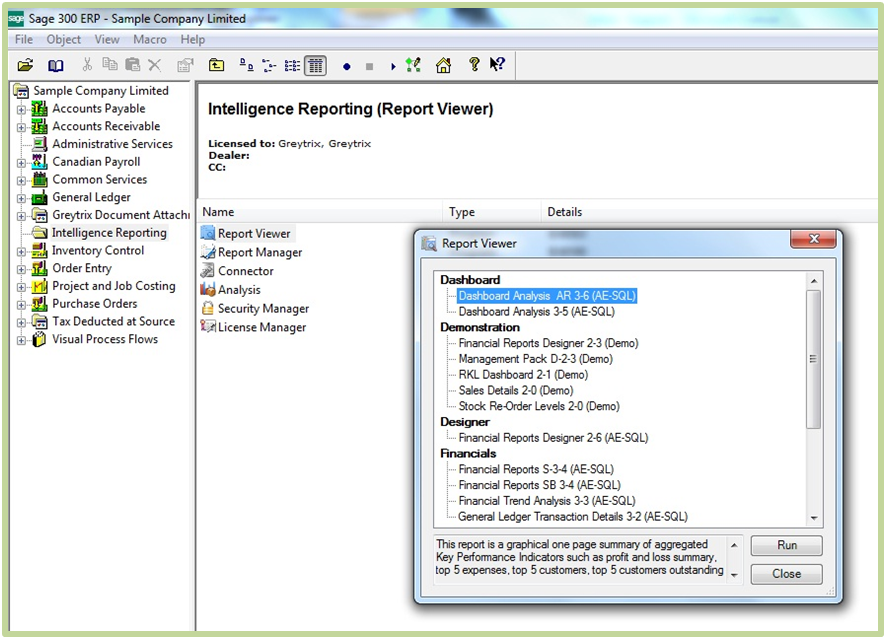Select Visual Process Flows in the tree
885x639 pixels.
pyautogui.click(x=105, y=339)
